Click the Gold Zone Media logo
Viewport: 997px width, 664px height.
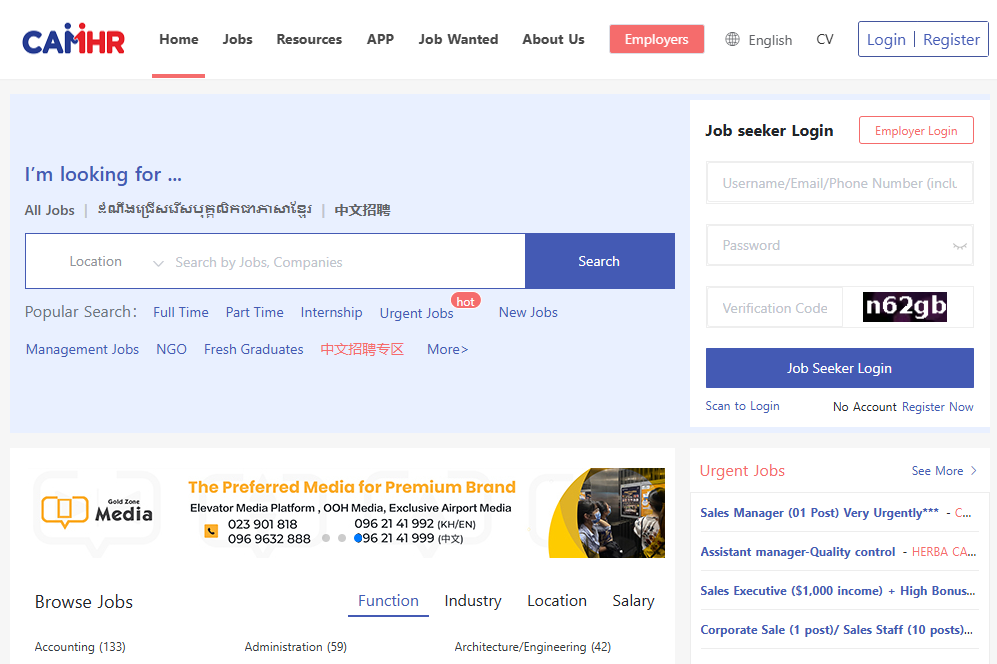click(x=97, y=512)
